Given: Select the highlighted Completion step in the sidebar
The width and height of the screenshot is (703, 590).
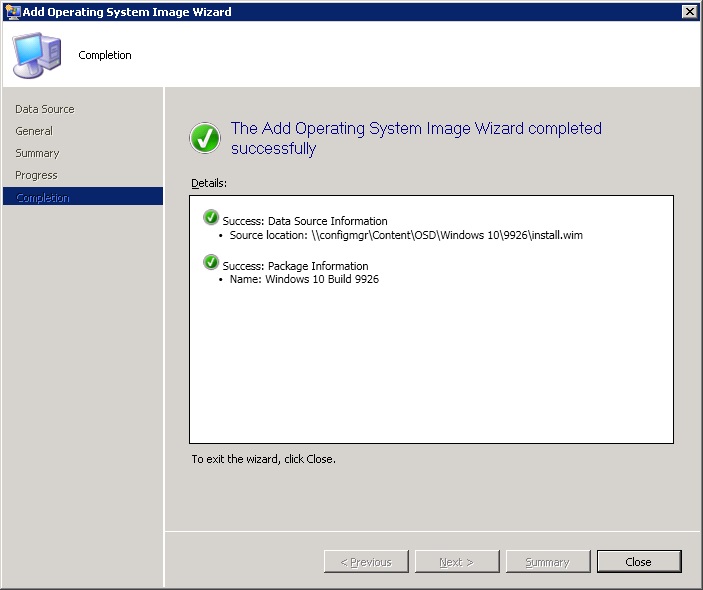Looking at the screenshot, I should pos(42,197).
